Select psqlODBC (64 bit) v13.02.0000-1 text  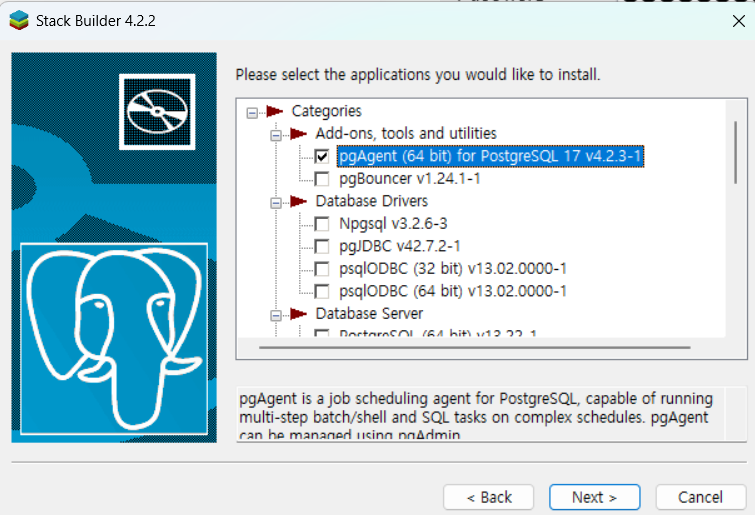tap(453, 291)
